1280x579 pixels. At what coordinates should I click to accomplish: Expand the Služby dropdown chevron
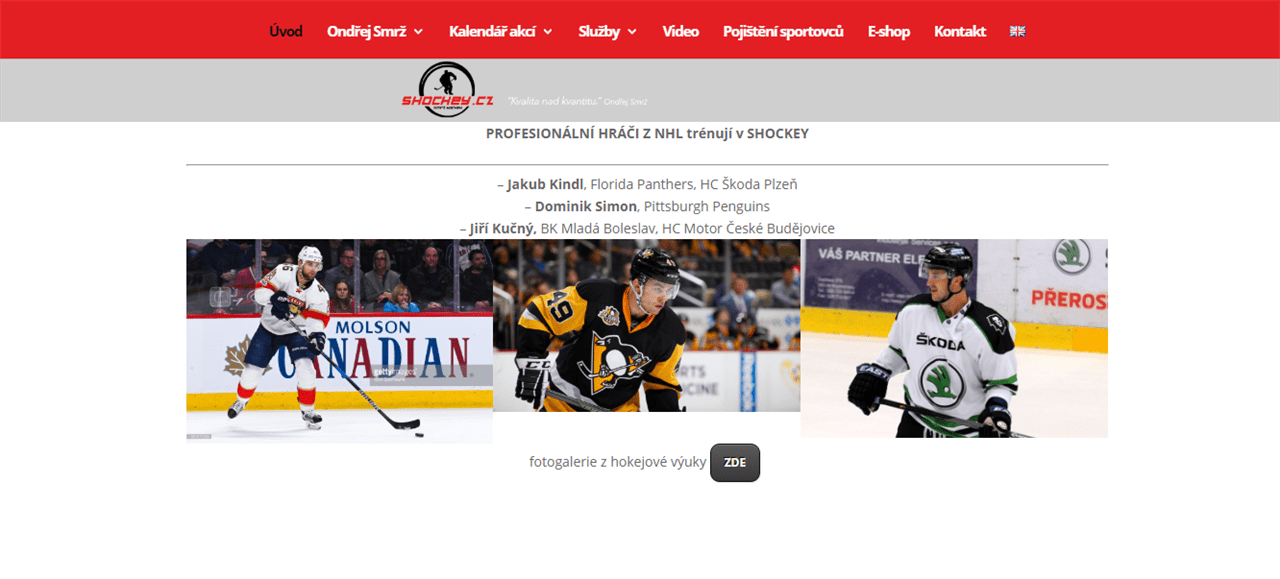(x=632, y=32)
